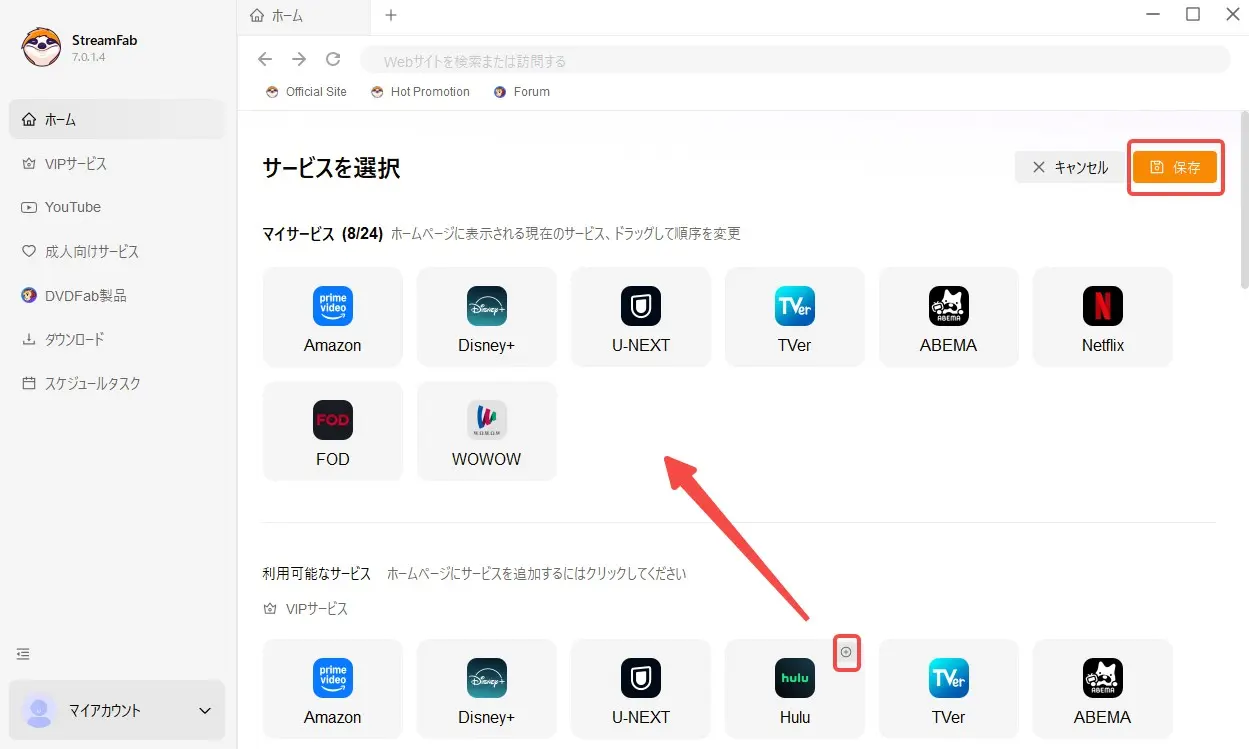Open DVDFab製品 in the sidebar
Screen dimensions: 1249x749
pos(117,295)
